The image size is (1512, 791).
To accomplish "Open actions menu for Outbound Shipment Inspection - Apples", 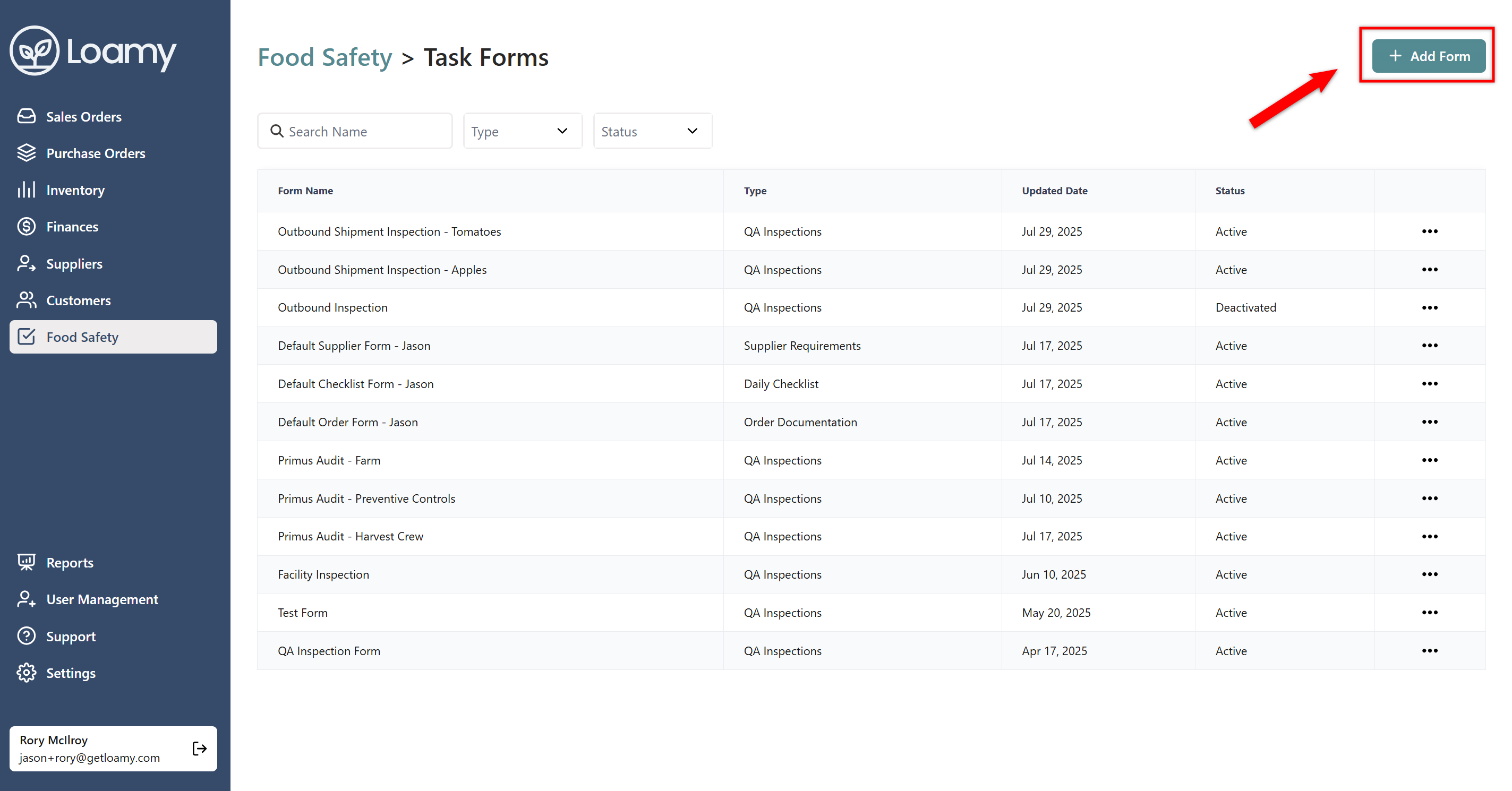I will click(x=1429, y=269).
